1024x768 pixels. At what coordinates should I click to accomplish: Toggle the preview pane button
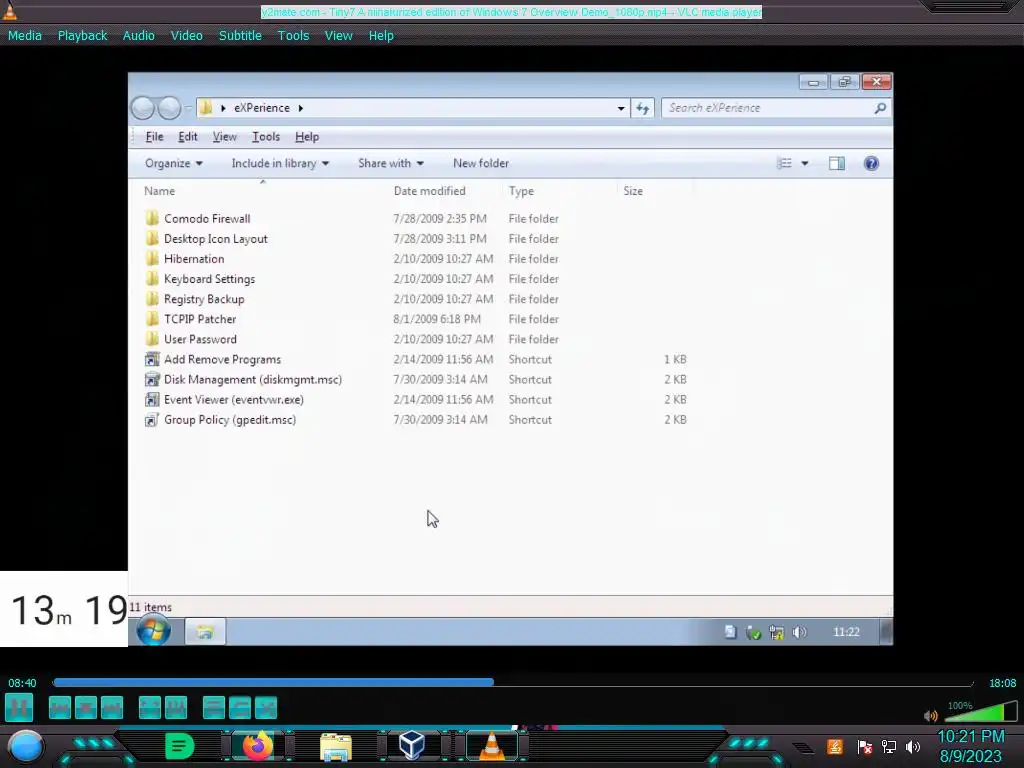[x=837, y=163]
